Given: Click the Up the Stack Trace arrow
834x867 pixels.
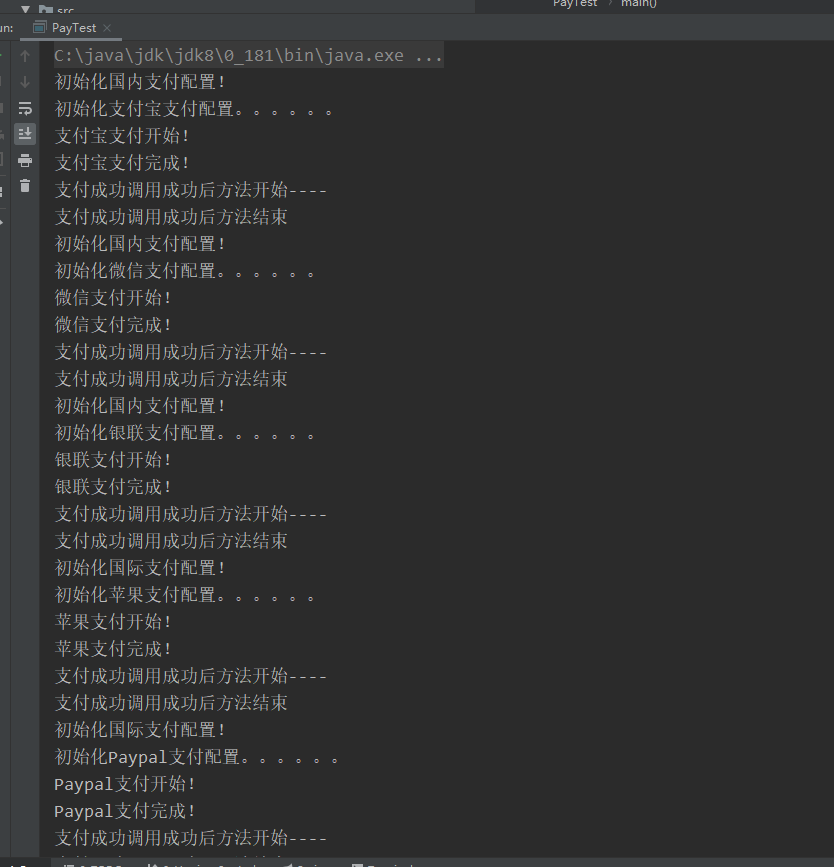Looking at the screenshot, I should (x=25, y=56).
